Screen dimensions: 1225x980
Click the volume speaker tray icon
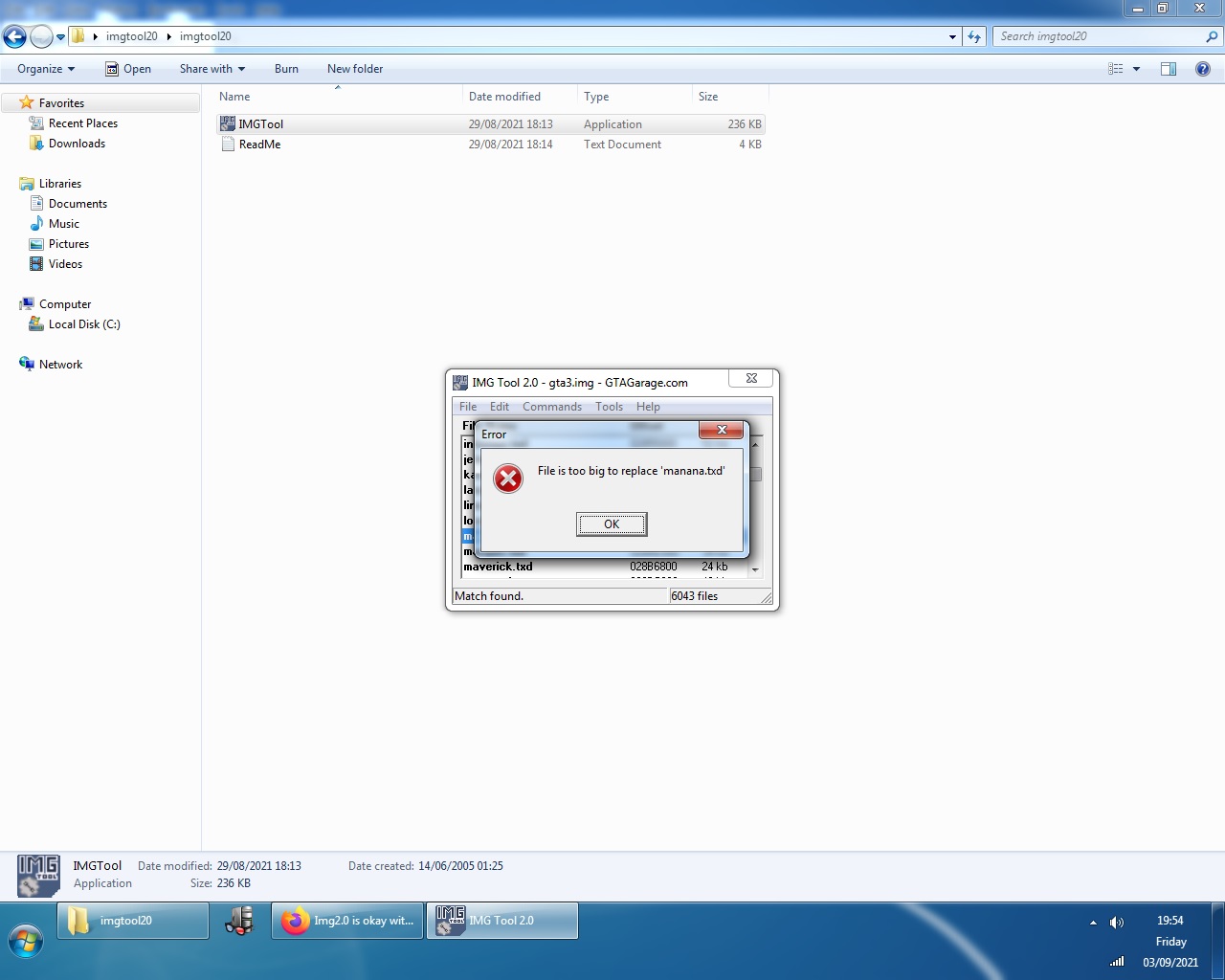(1116, 923)
